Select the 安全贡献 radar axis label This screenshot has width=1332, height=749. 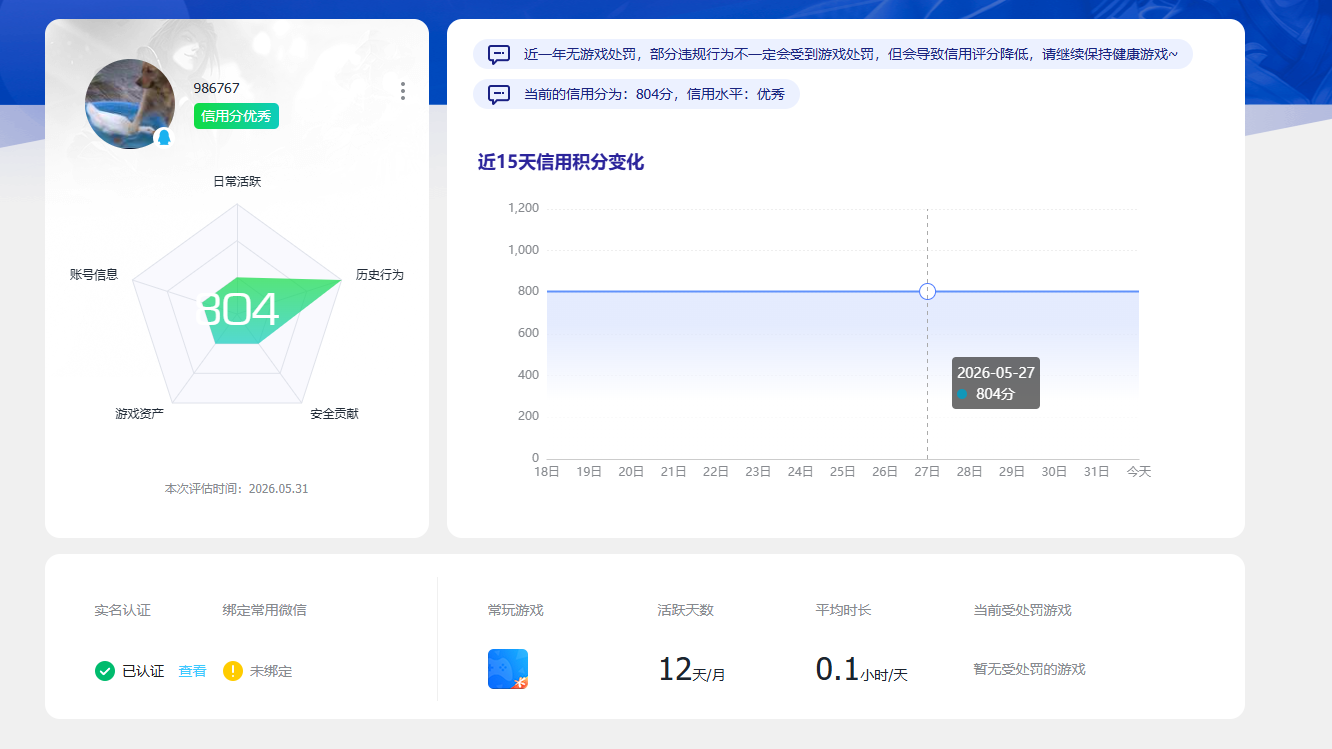tap(334, 413)
